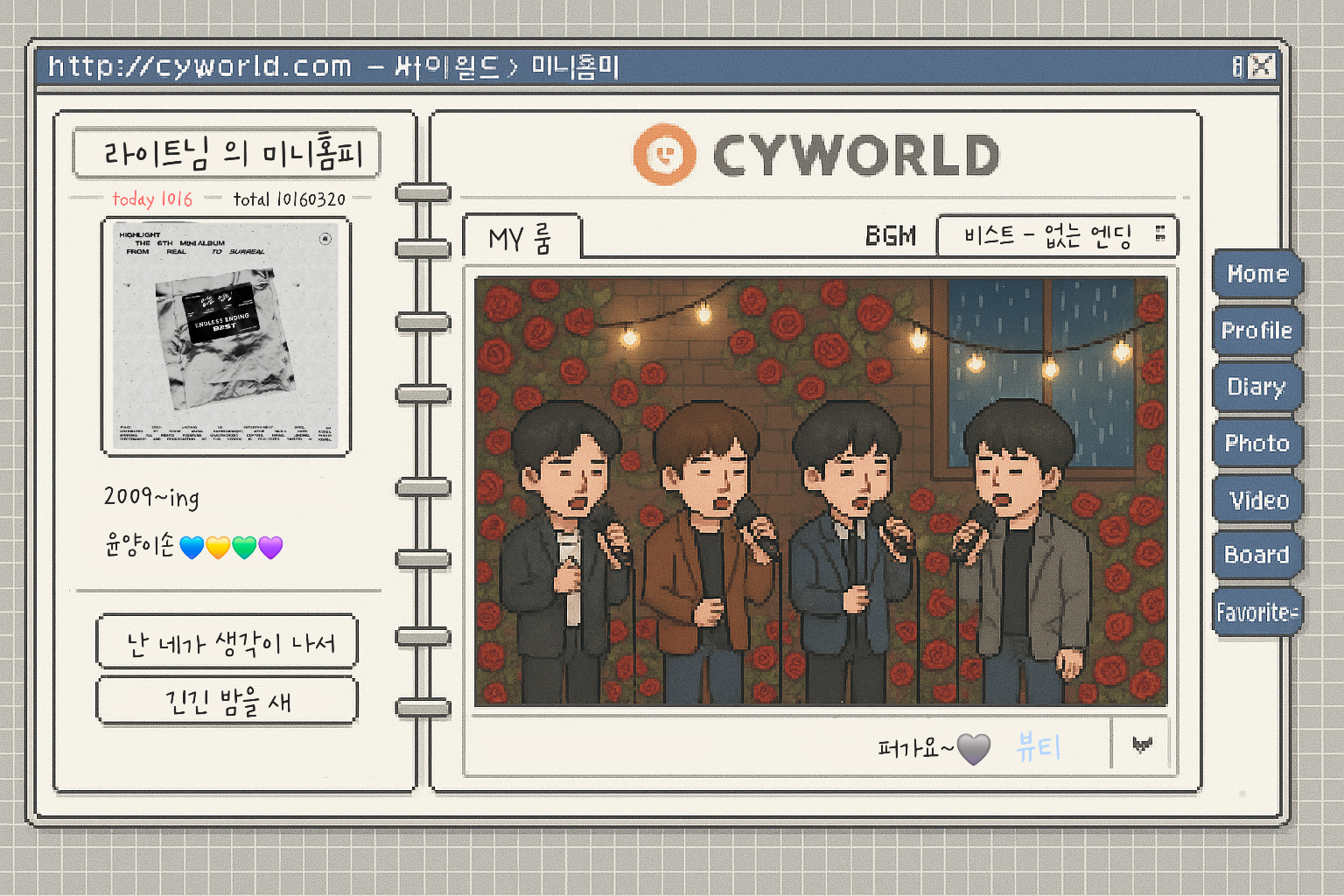Screen dimensions: 1344x896
Task: Open the Diary side tab
Action: [x=1257, y=387]
